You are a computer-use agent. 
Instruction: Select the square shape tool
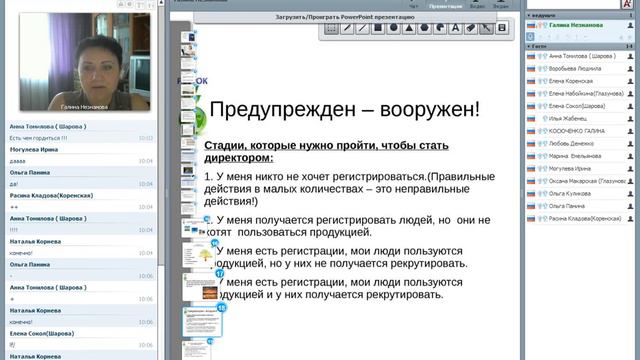point(378,28)
